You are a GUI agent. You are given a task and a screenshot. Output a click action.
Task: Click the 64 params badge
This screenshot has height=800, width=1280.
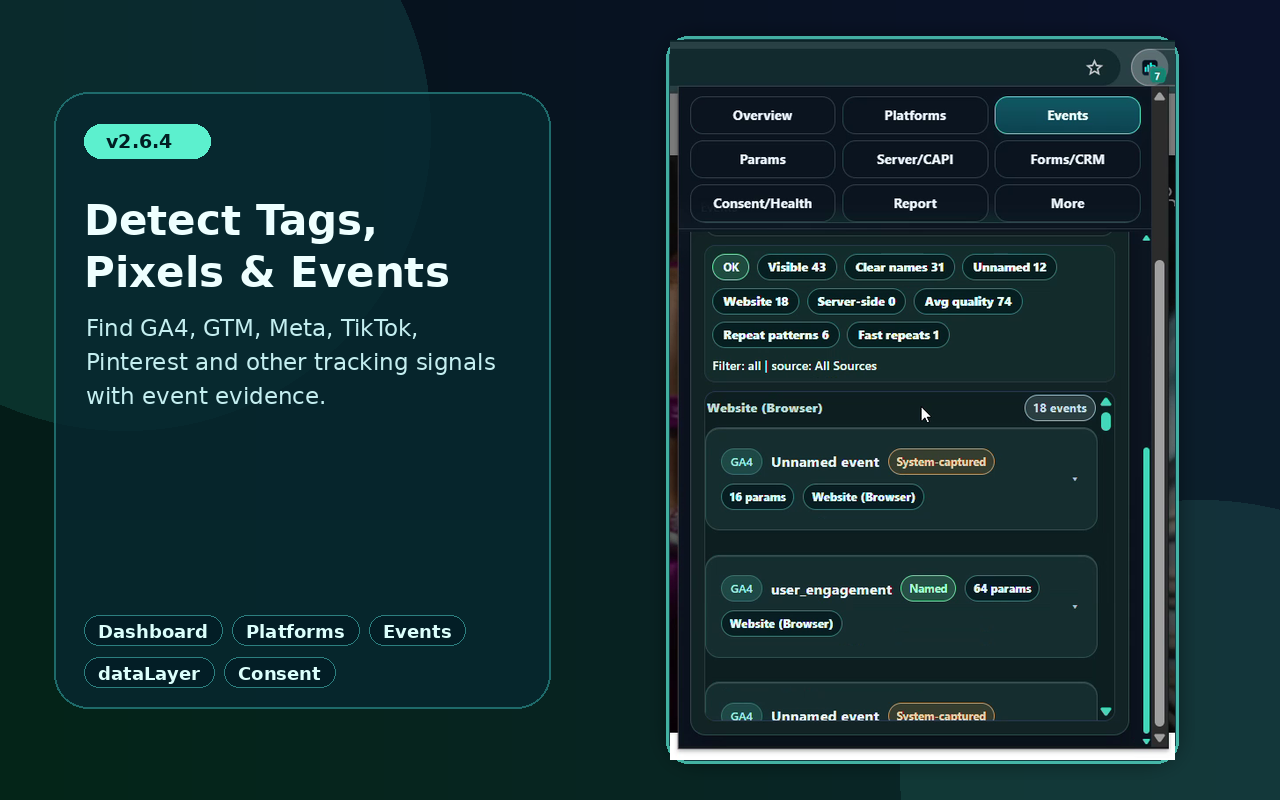(x=1002, y=589)
